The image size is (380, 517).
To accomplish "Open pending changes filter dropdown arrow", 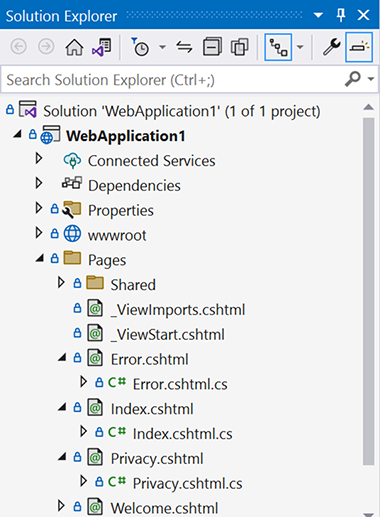I will tap(162, 47).
